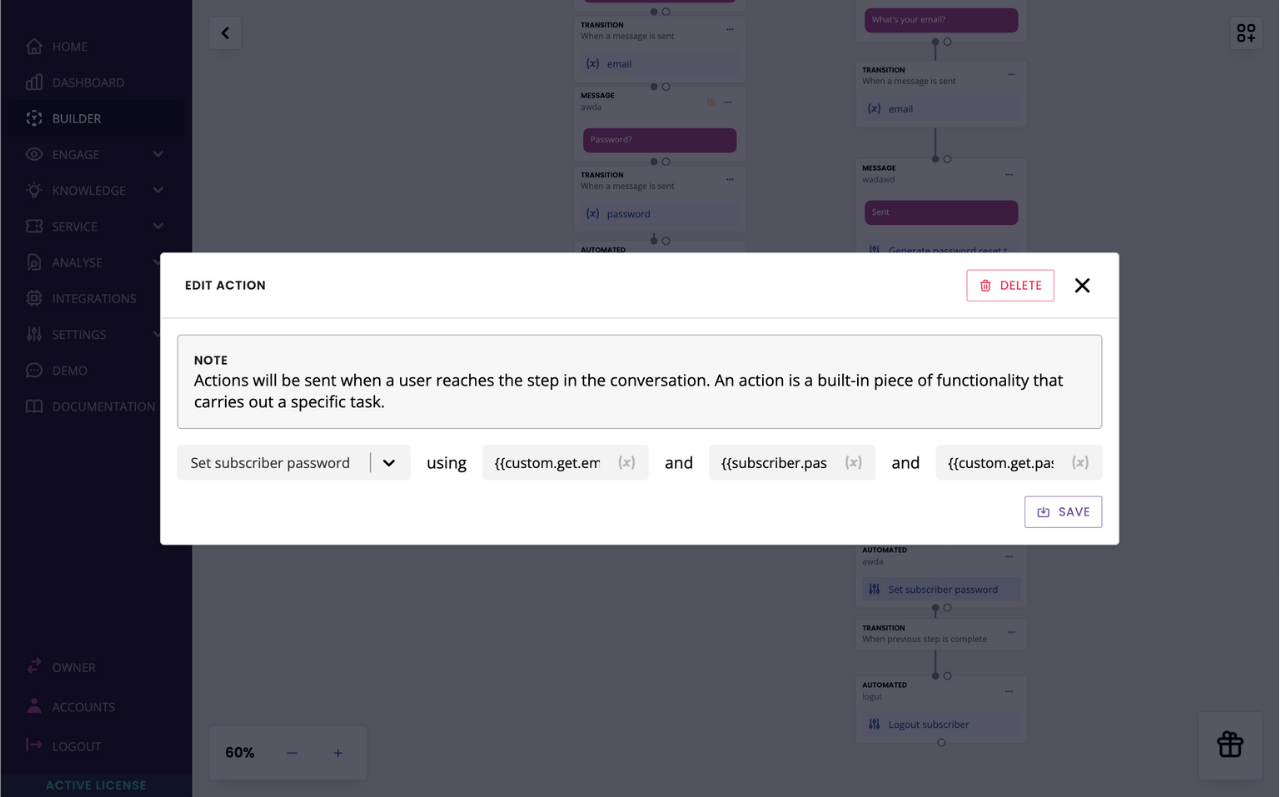Screen dimensions: 1280x797
Task: Open the Integrations sidebar icon
Action: [32, 298]
